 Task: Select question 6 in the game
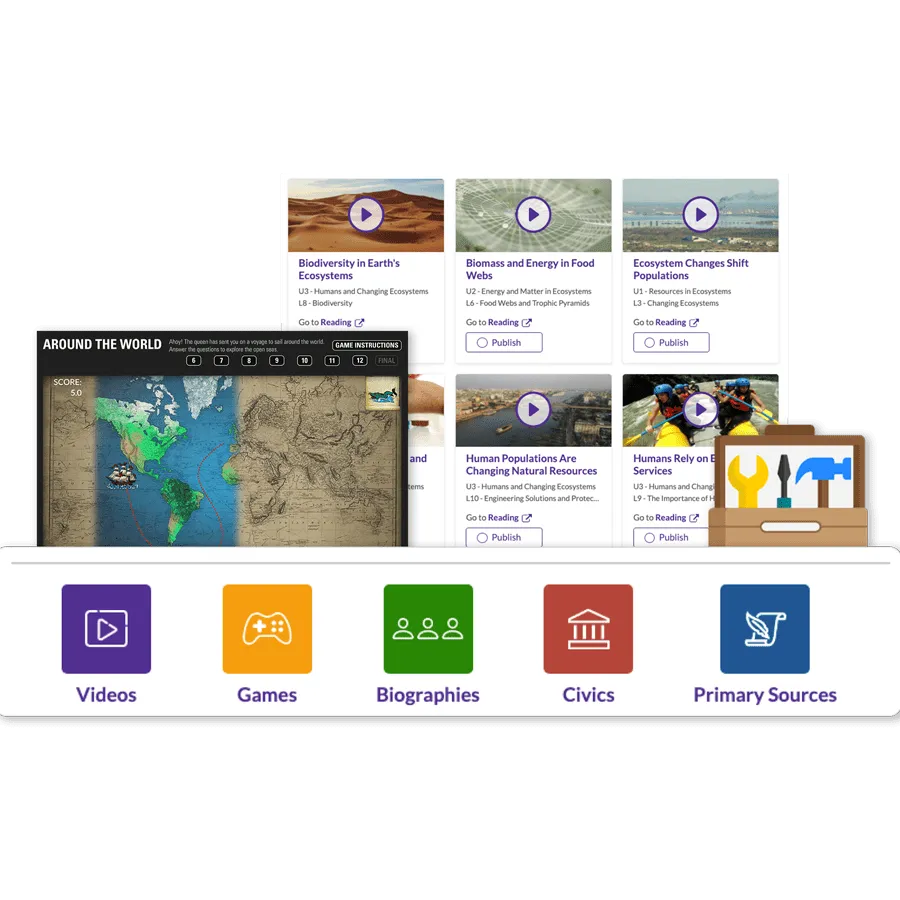pos(193,360)
